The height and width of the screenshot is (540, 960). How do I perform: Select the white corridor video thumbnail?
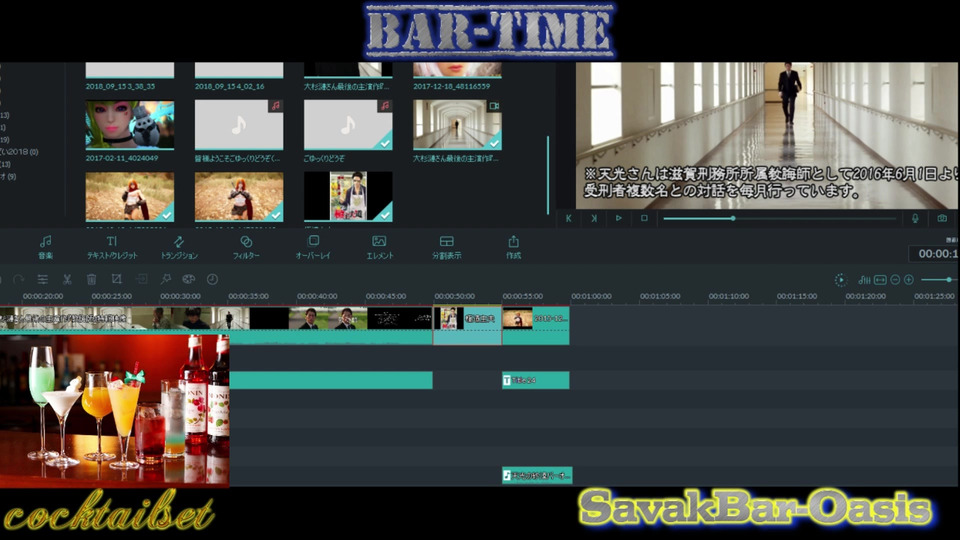[x=457, y=125]
